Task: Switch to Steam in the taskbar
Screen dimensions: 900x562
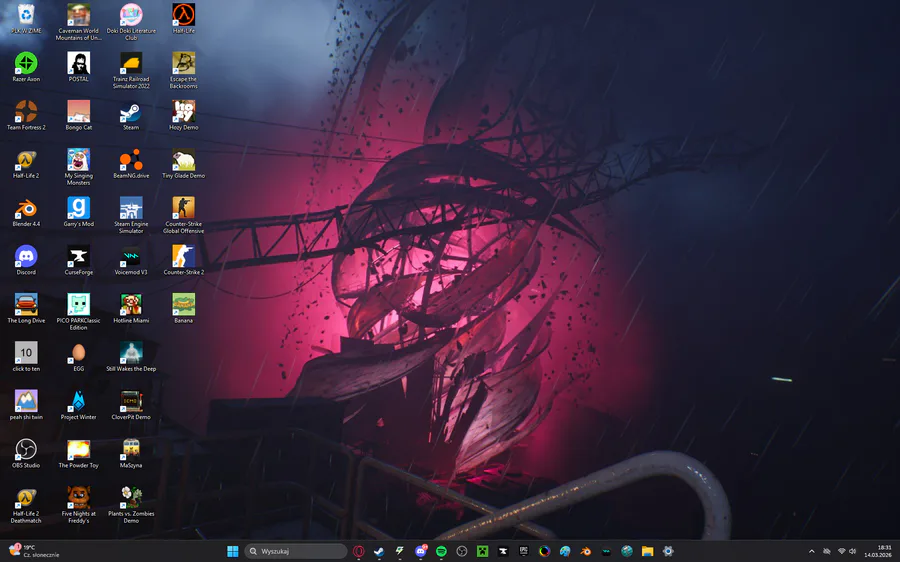Action: [379, 551]
